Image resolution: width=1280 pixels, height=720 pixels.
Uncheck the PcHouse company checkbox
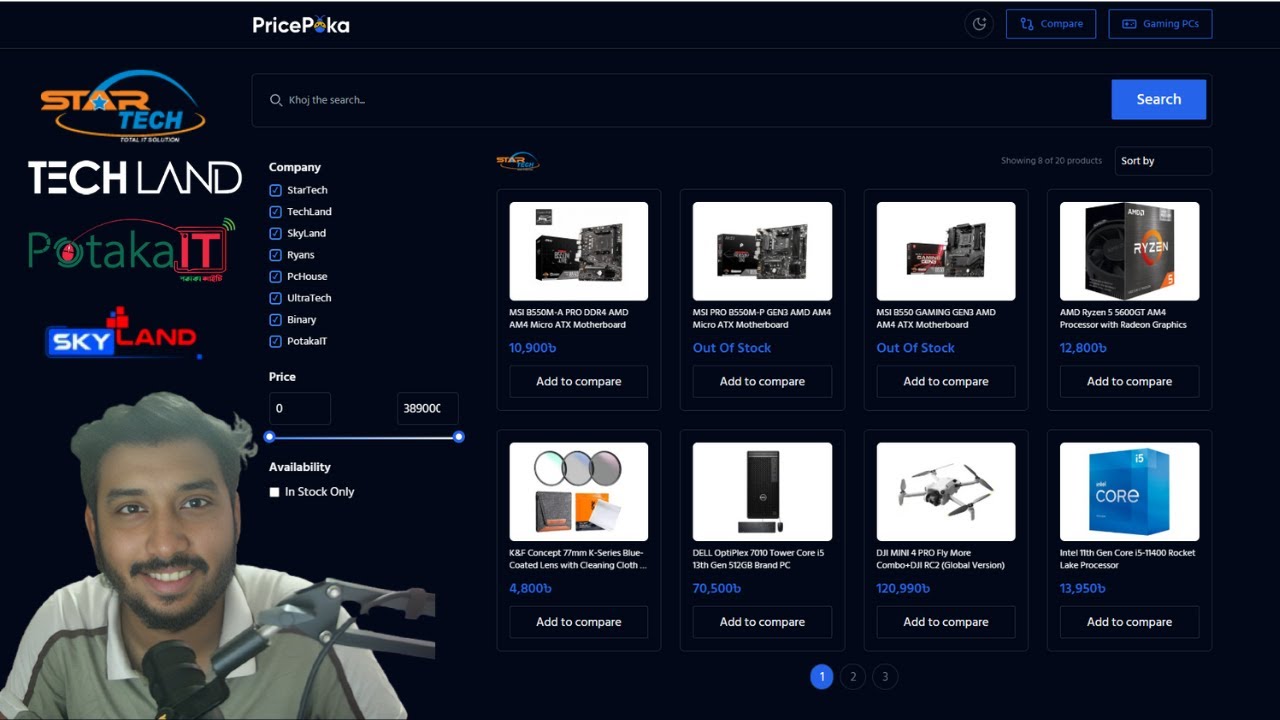pyautogui.click(x=275, y=276)
